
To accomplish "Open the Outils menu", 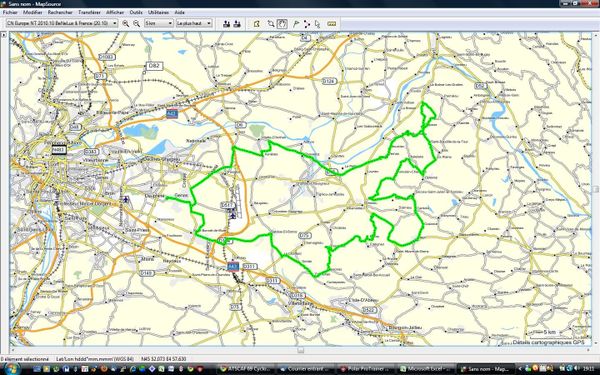I will click(136, 12).
